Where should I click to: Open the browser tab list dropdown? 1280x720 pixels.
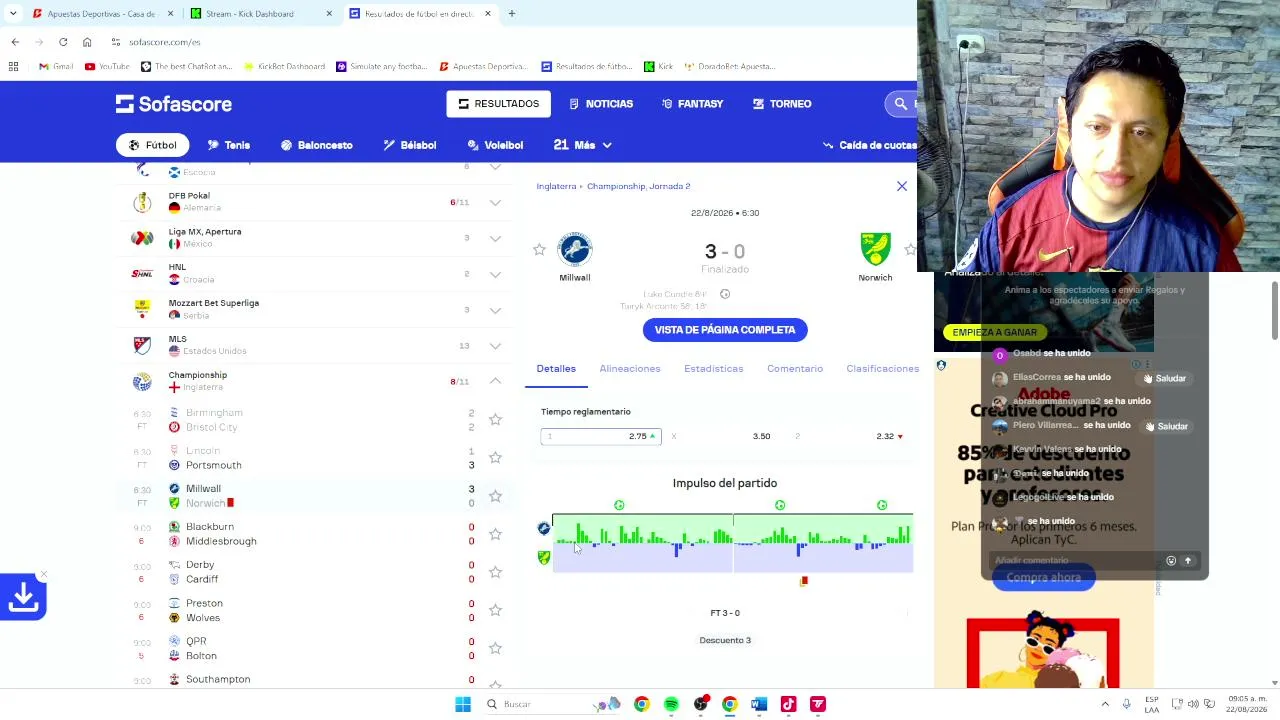12,14
